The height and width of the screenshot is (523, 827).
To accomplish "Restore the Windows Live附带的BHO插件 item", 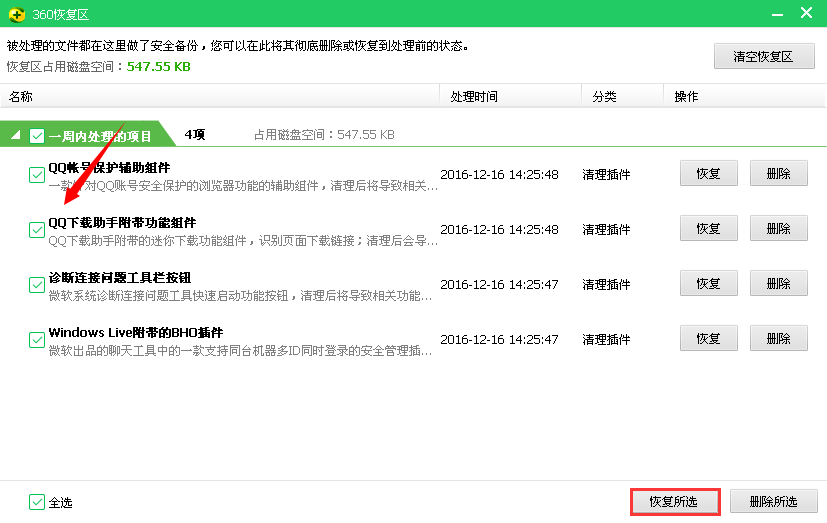I will point(708,338).
